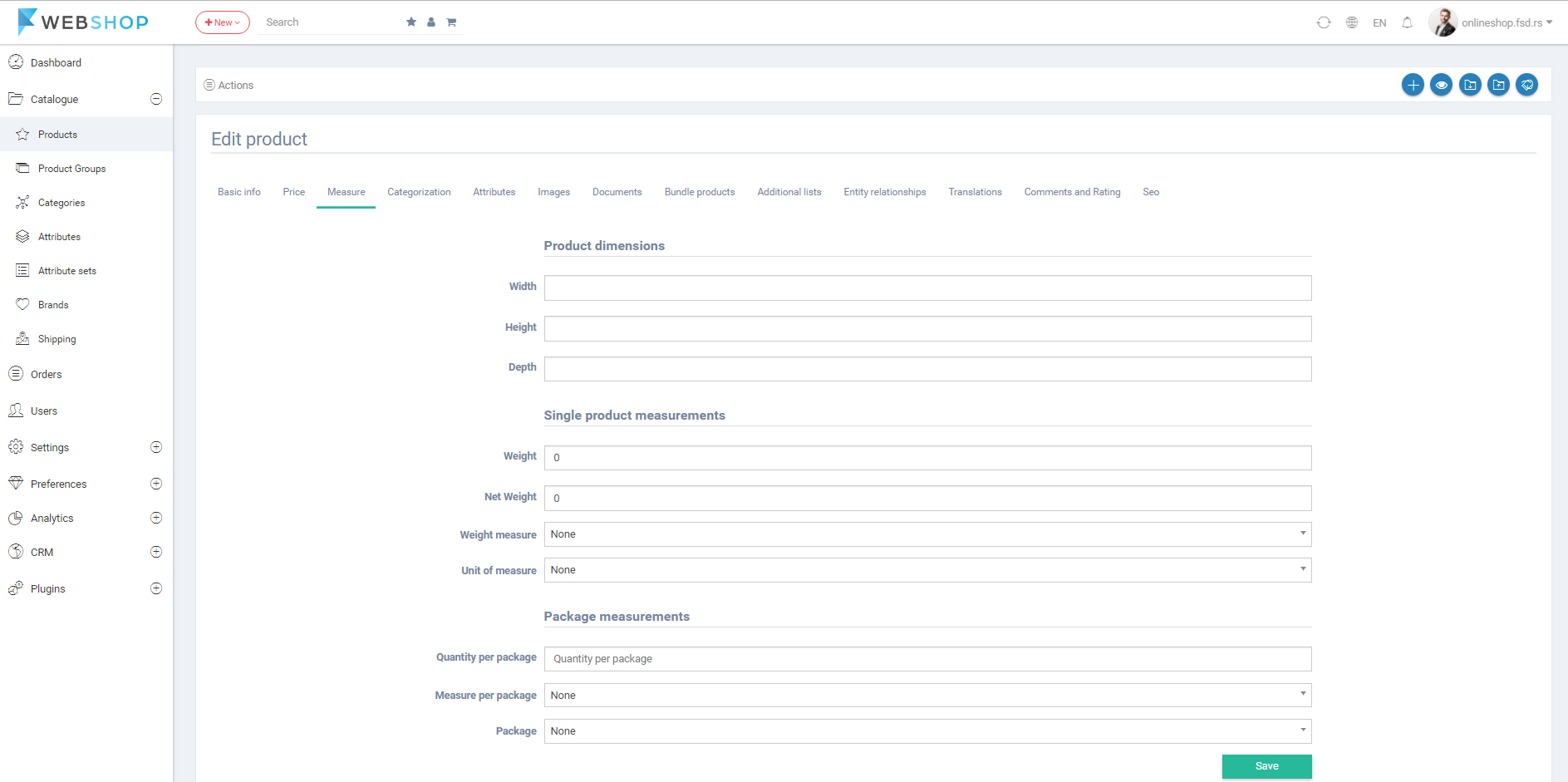Click the folder download action button
The height and width of the screenshot is (782, 1568).
coord(1470,85)
